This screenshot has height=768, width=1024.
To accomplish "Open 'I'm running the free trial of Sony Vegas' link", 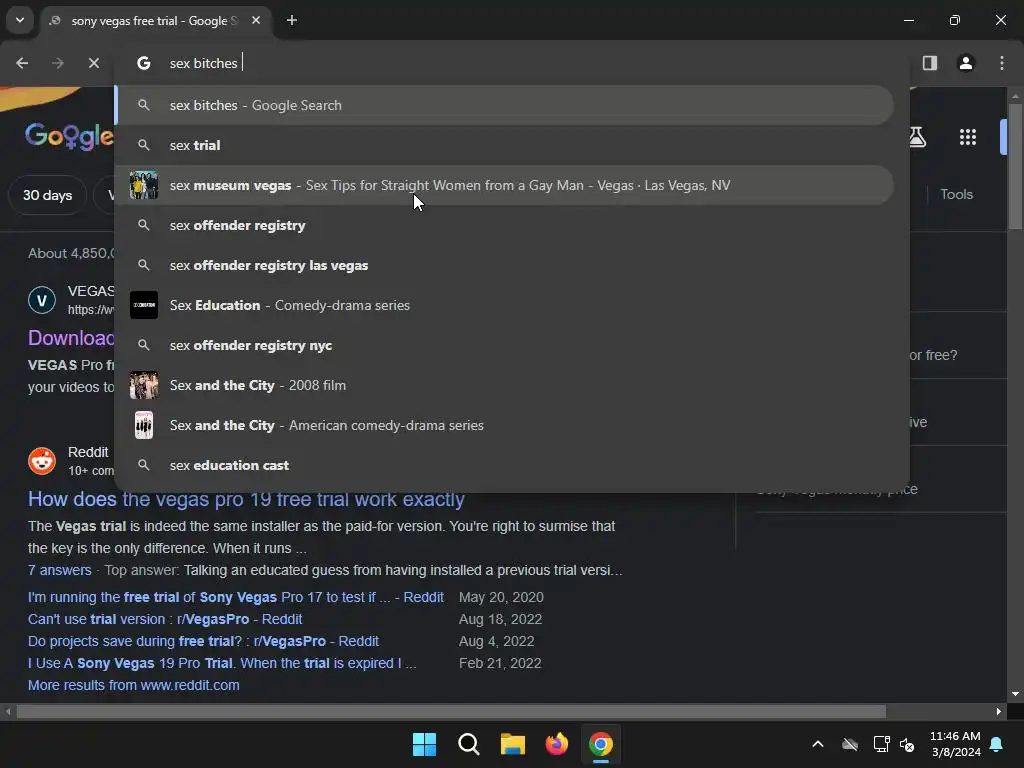I will pyautogui.click(x=236, y=598).
